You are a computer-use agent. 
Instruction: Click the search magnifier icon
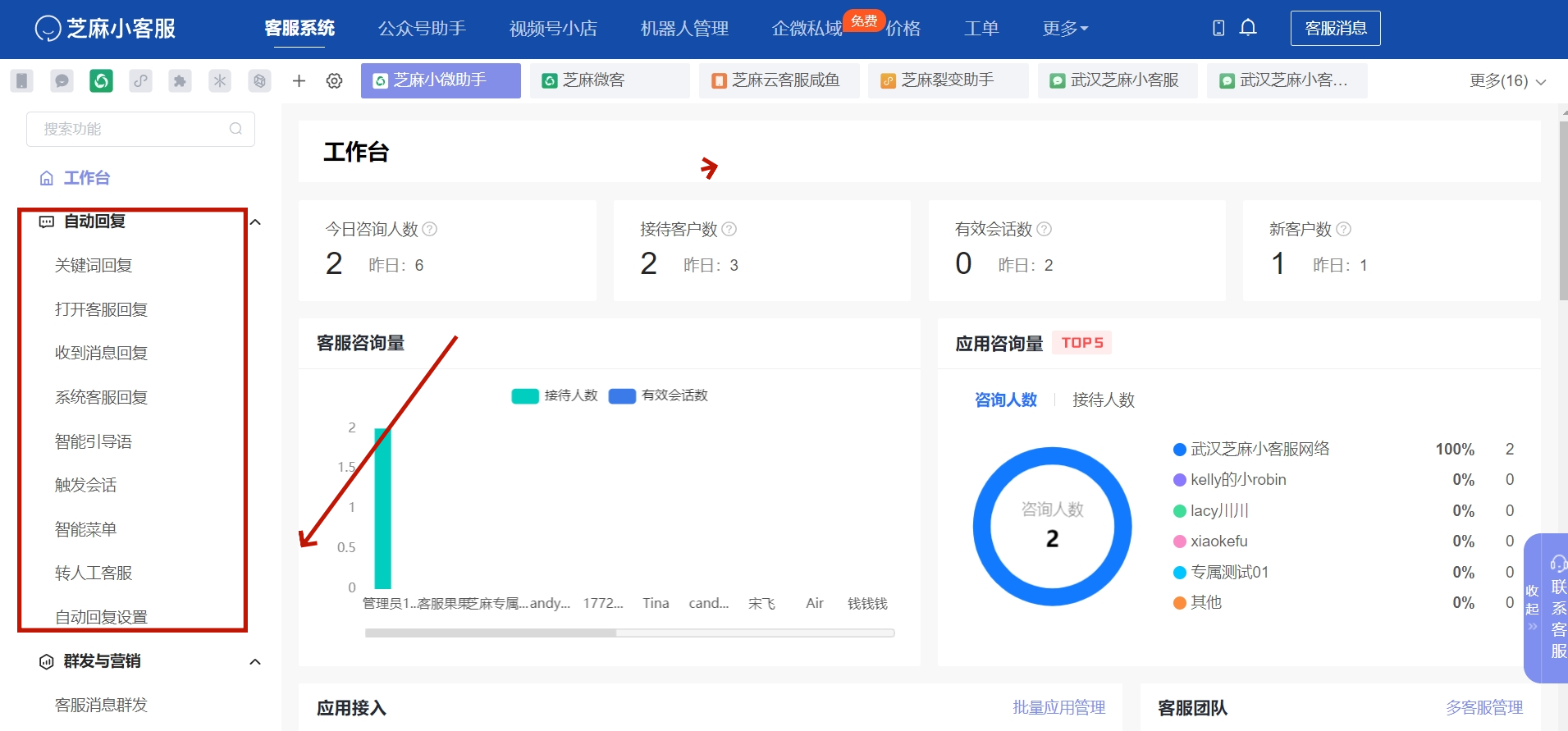[235, 129]
